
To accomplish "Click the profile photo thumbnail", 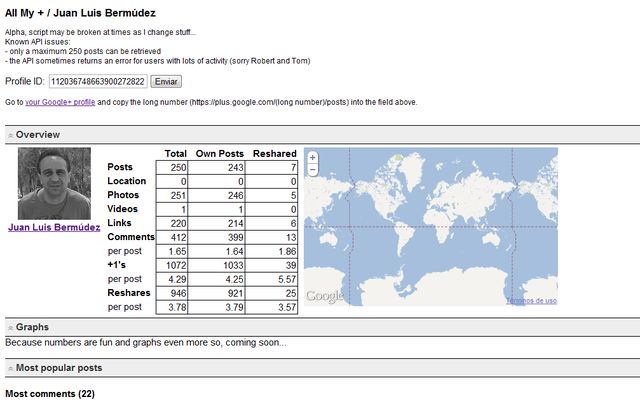I will pos(54,184).
